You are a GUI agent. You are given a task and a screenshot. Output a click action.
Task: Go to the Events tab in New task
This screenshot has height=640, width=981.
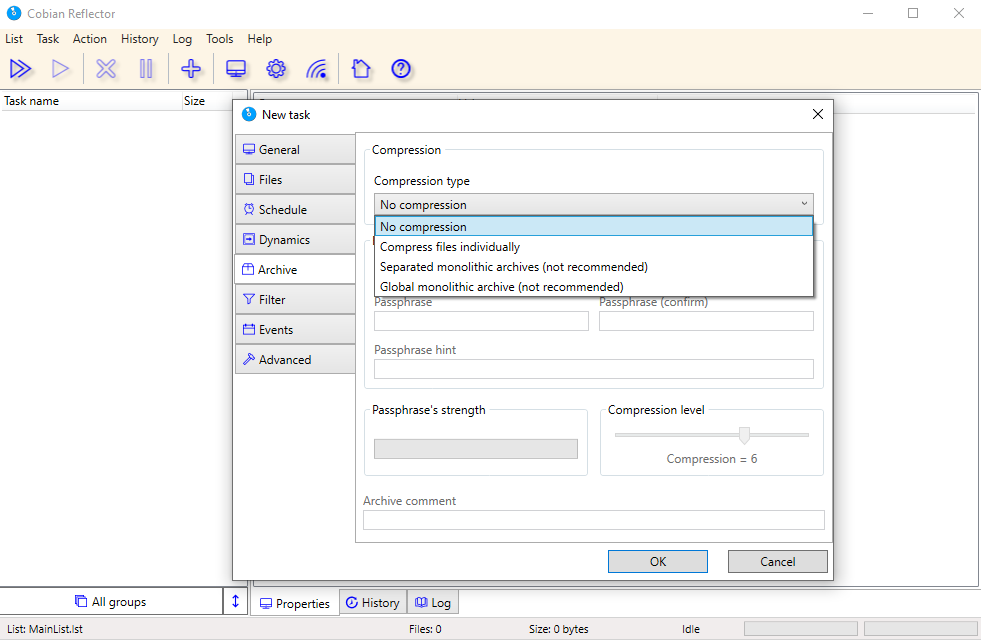pos(295,330)
